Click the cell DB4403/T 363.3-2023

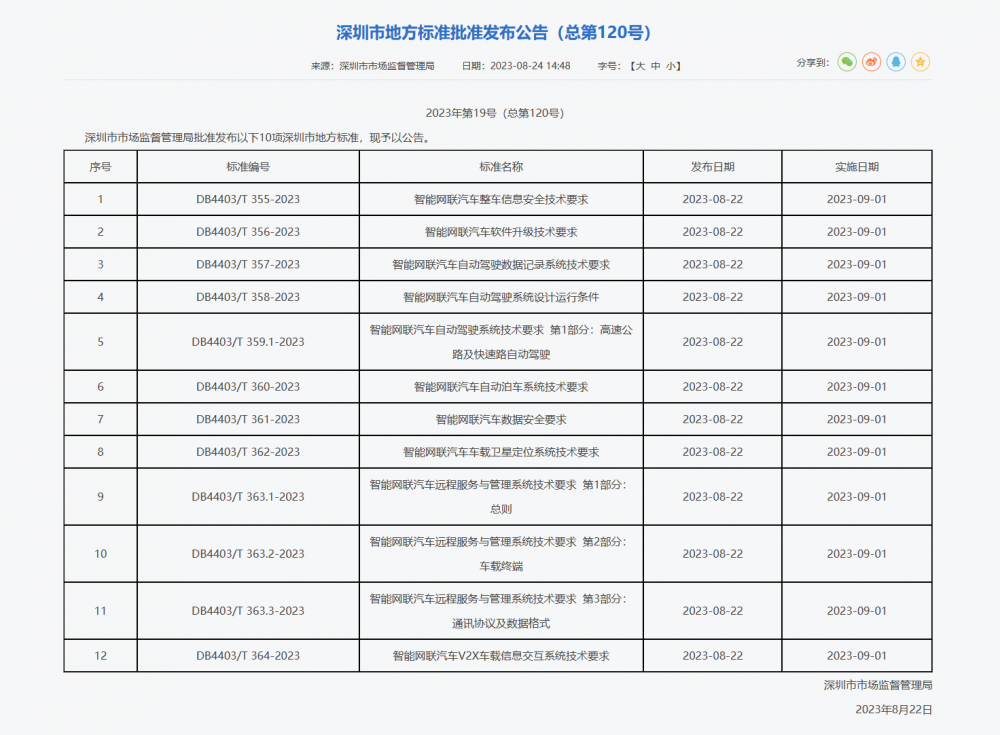248,611
